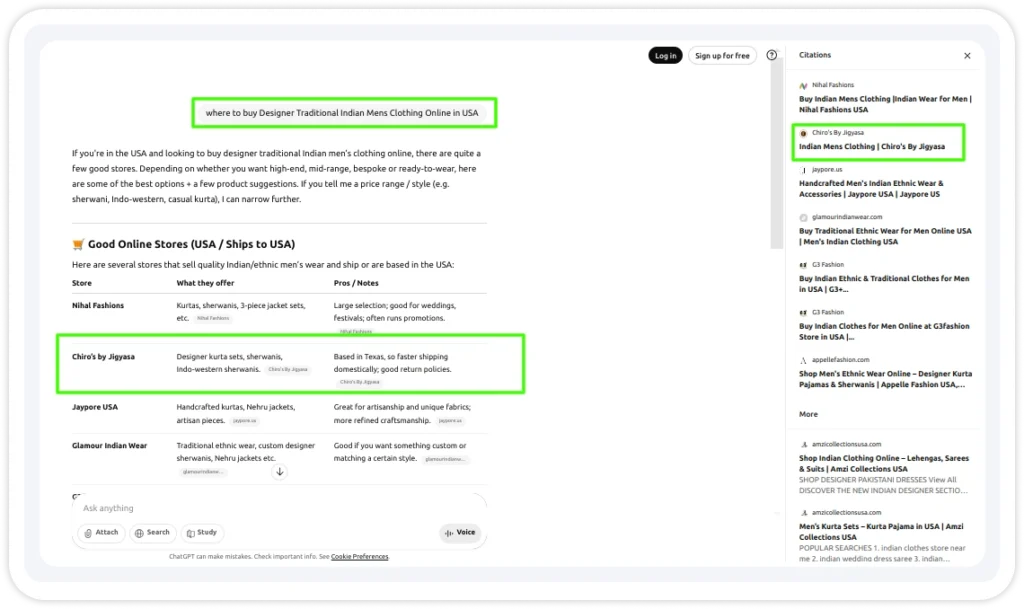Click the main chat vertical scrollbar
1024x609 pixels.
point(777,150)
